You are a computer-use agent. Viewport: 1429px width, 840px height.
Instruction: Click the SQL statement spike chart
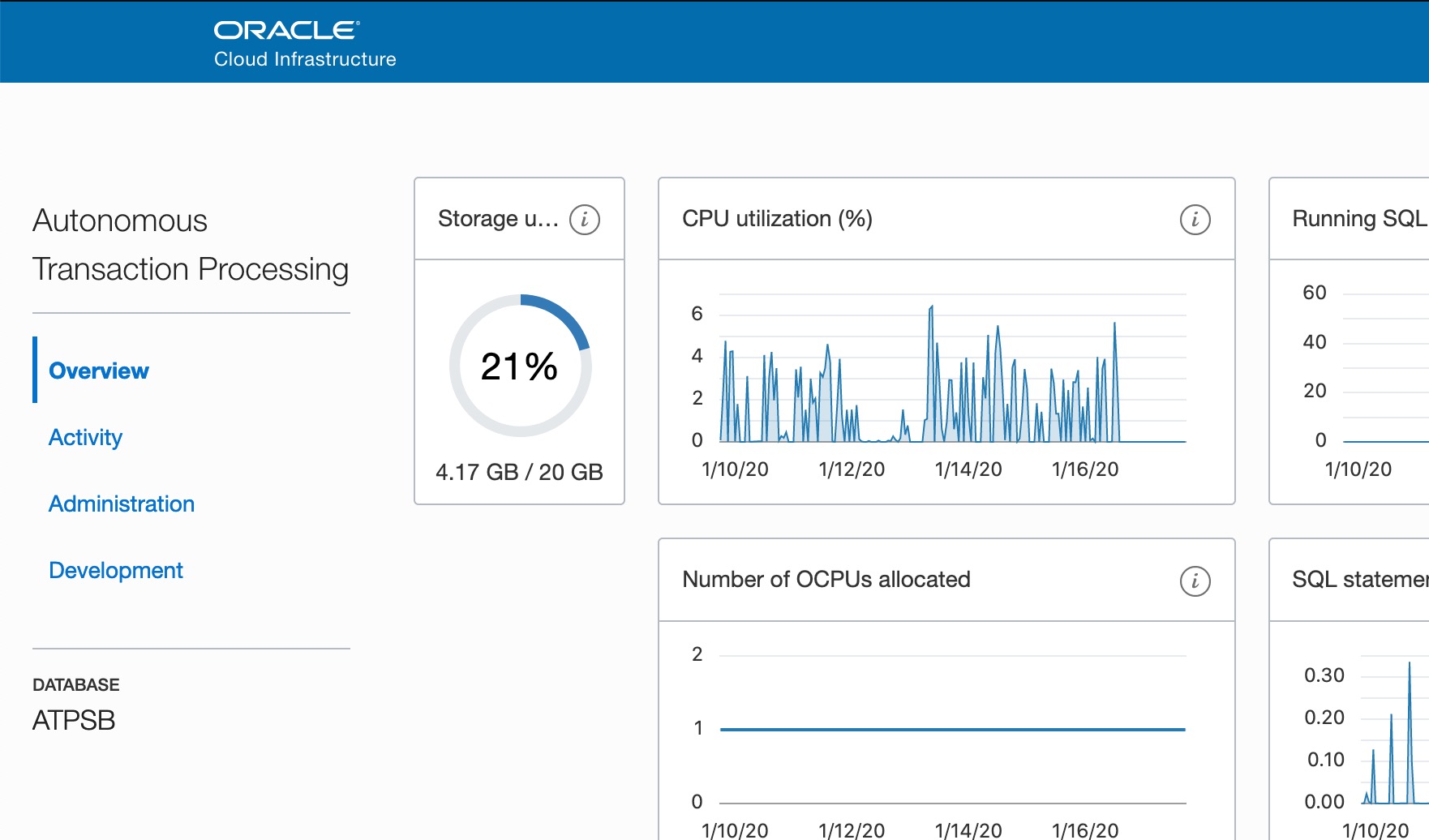click(1395, 730)
